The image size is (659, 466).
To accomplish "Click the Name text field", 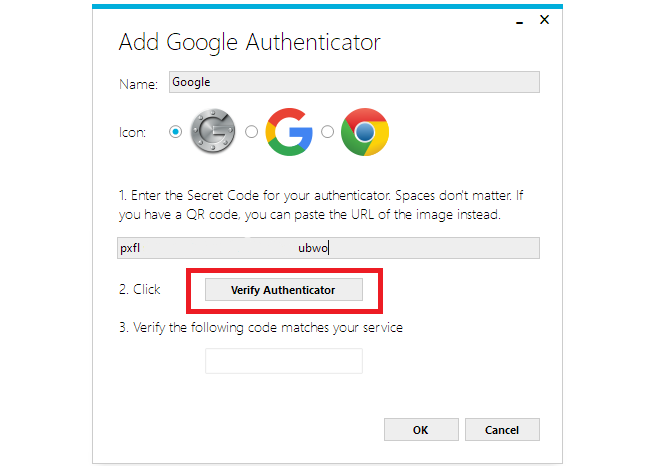I will [353, 83].
